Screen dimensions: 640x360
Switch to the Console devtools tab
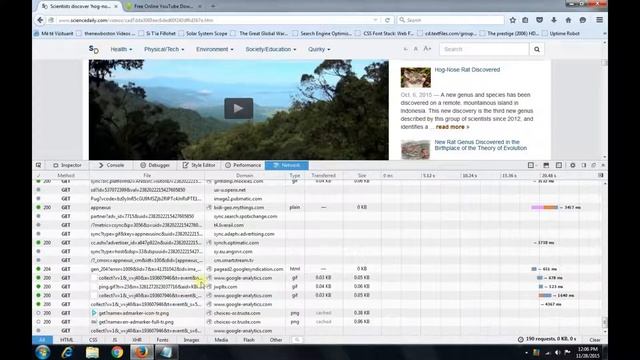tap(111, 165)
